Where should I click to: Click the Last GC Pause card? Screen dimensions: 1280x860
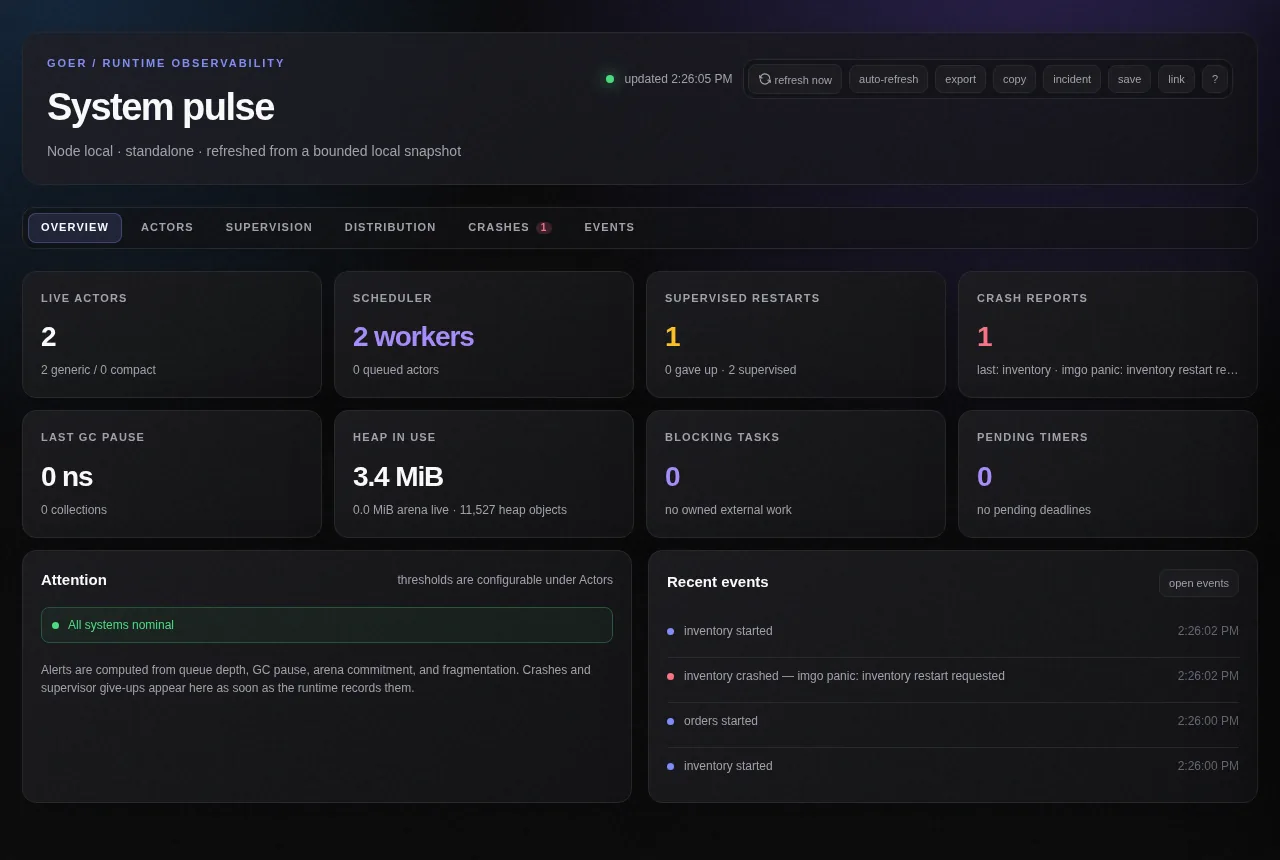click(x=172, y=474)
